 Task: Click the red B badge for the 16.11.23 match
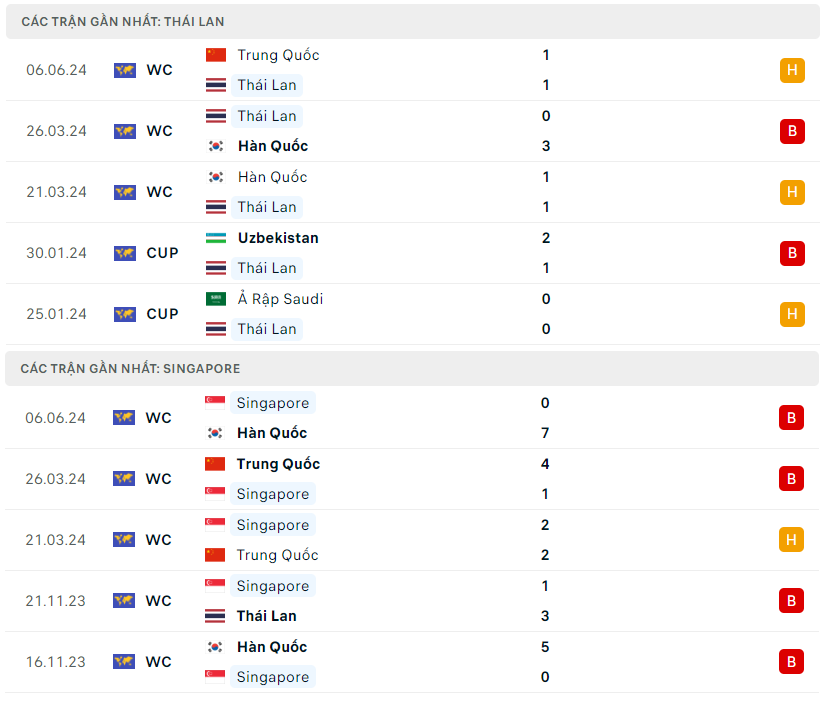tap(791, 662)
